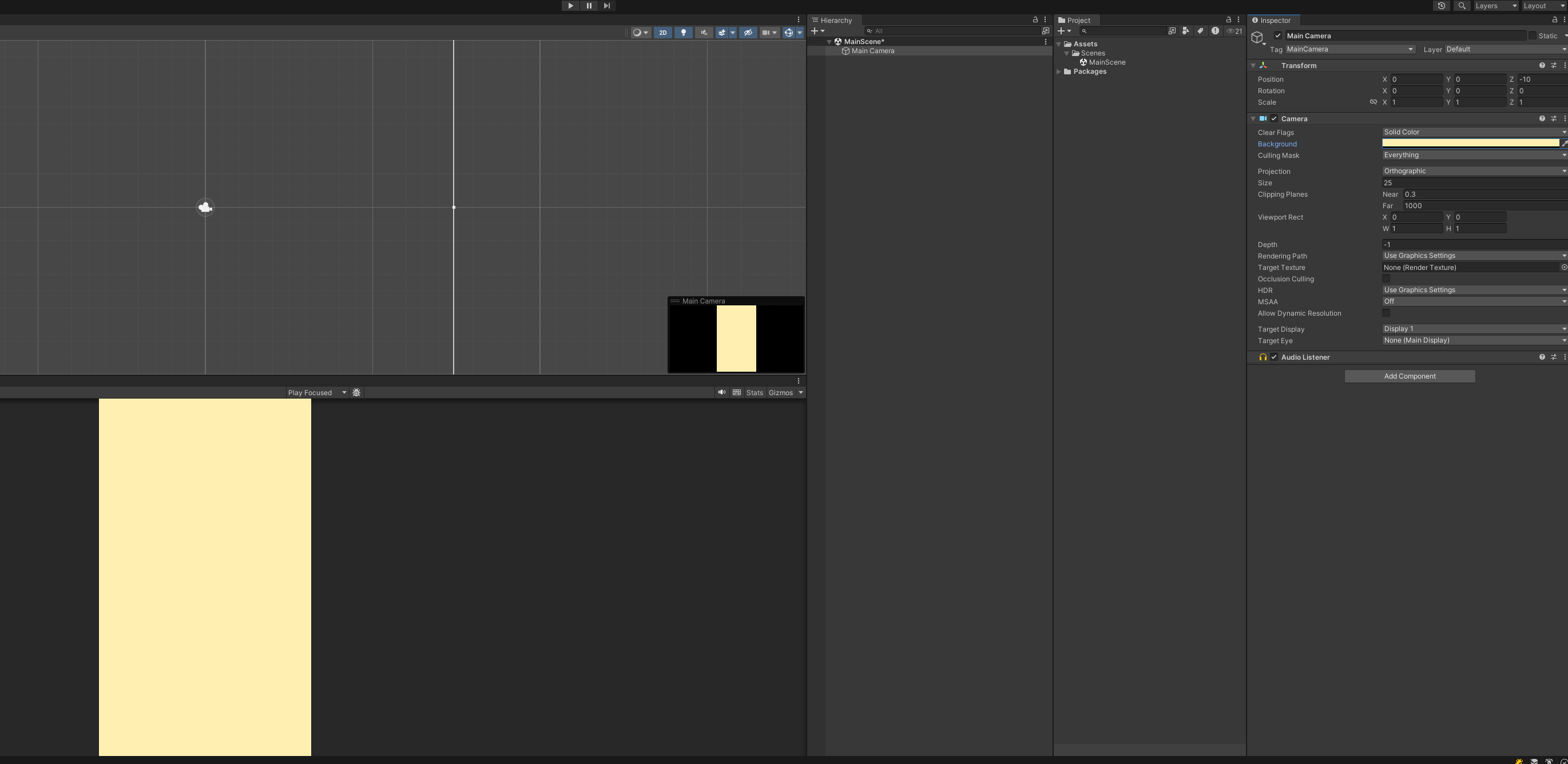This screenshot has height=764, width=1568.
Task: Open the Camera component help icon
Action: [1542, 118]
